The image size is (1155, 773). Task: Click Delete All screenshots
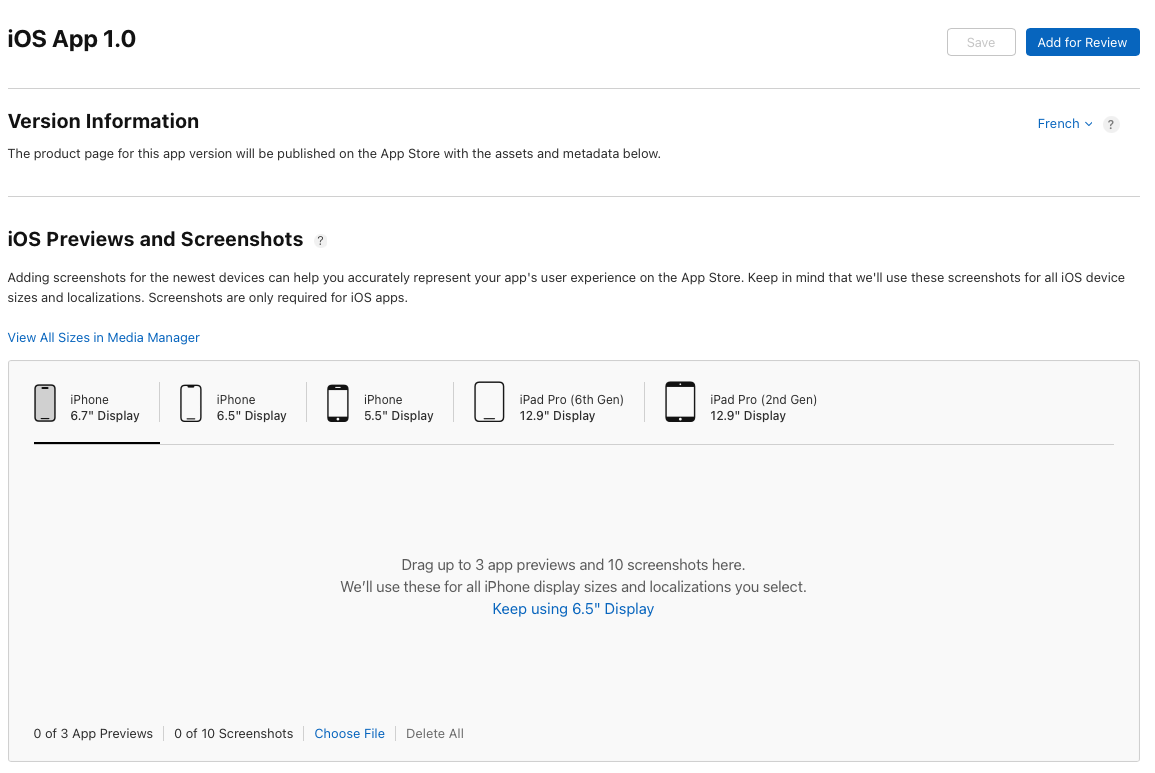[434, 733]
